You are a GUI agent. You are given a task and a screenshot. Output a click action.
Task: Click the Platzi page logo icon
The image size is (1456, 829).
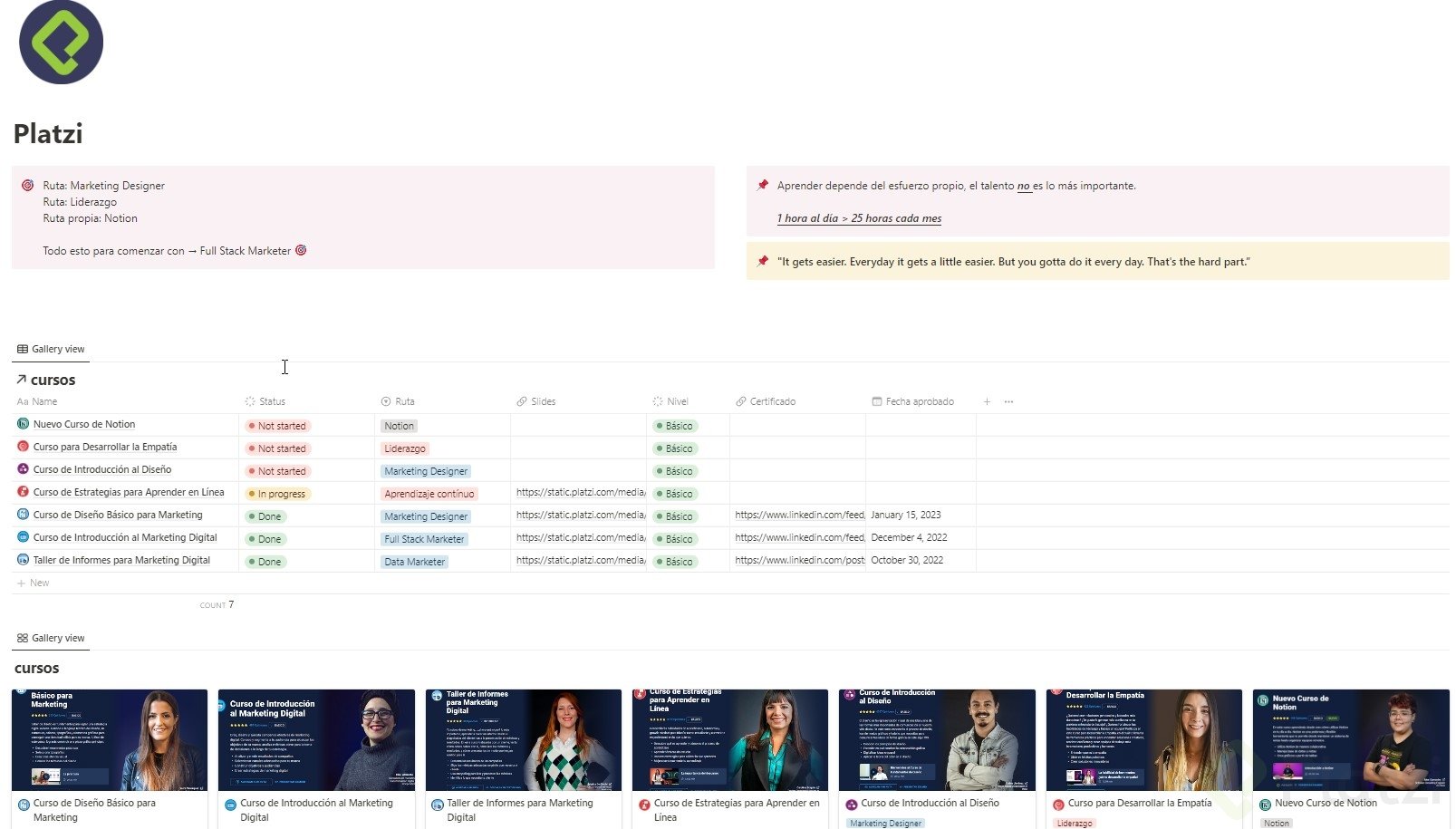point(61,42)
